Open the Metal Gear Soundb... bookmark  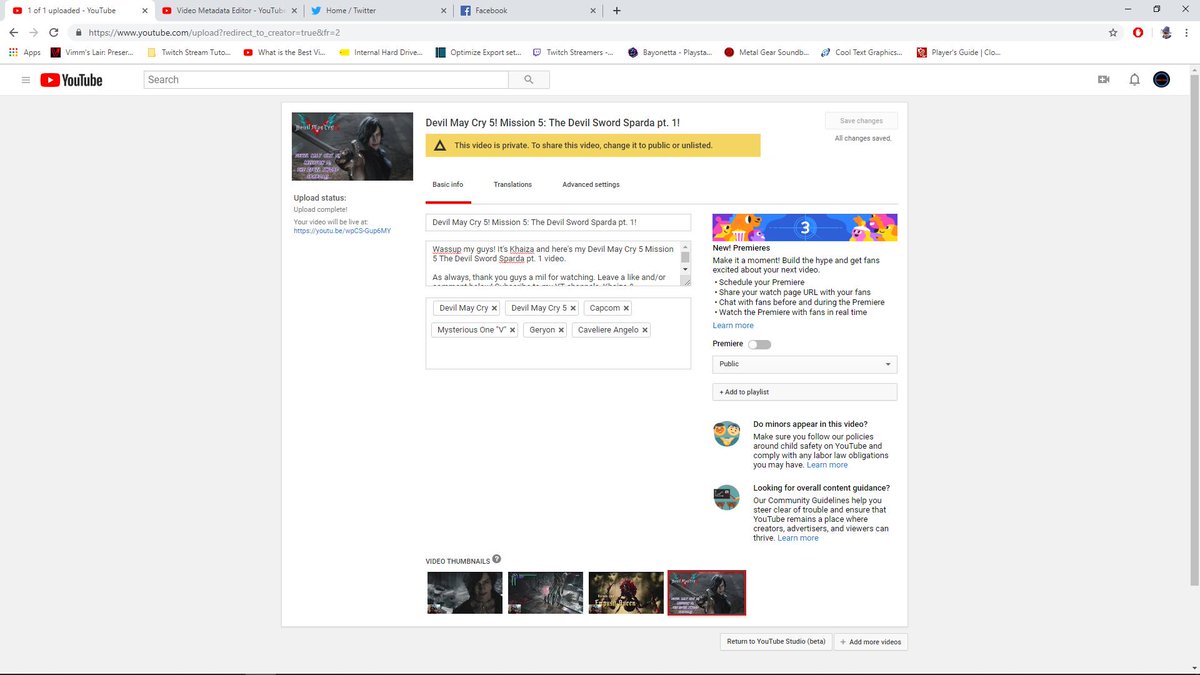(766, 52)
